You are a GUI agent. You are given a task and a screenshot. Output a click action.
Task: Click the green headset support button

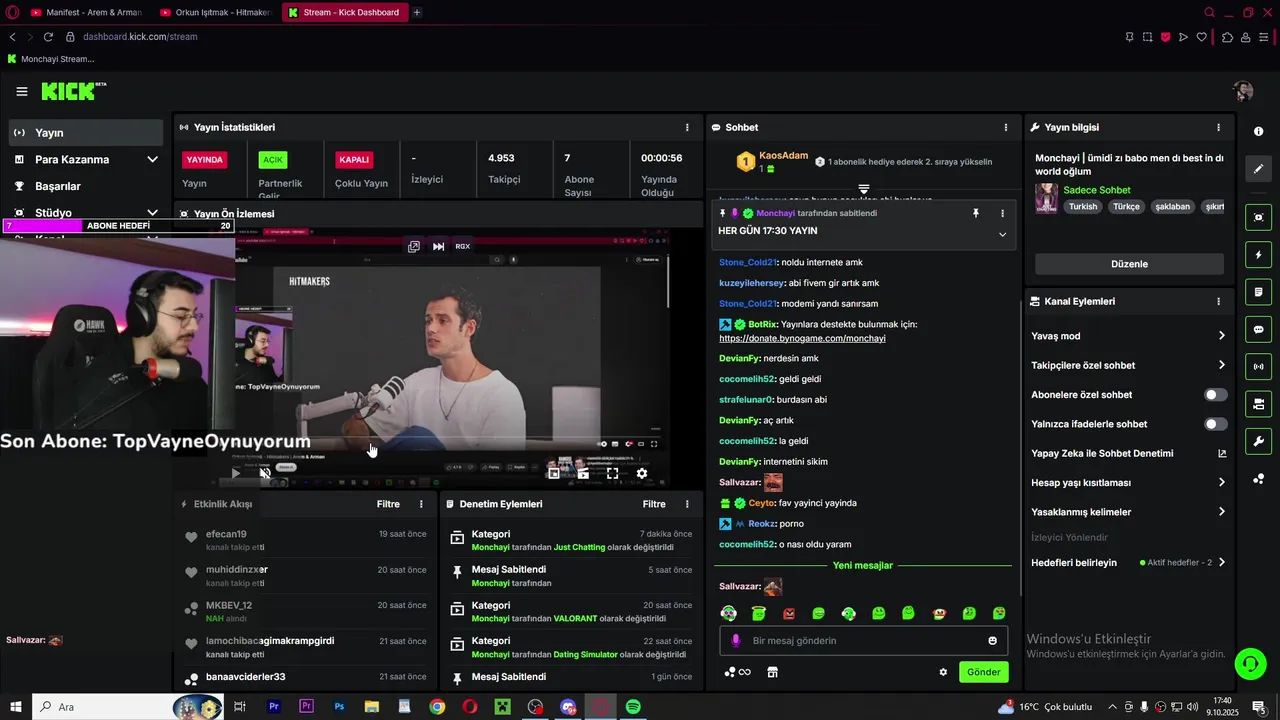(1250, 663)
